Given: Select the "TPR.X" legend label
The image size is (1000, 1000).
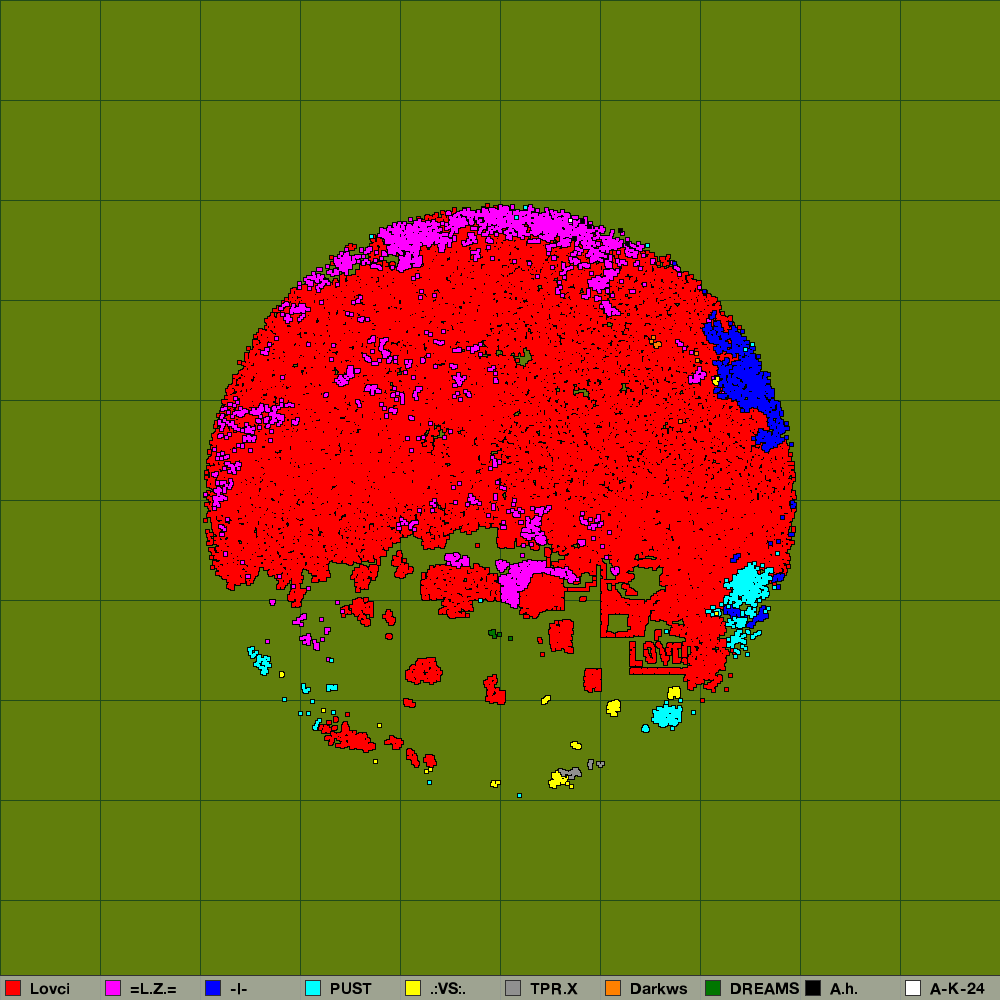Looking at the screenshot, I should [554, 989].
